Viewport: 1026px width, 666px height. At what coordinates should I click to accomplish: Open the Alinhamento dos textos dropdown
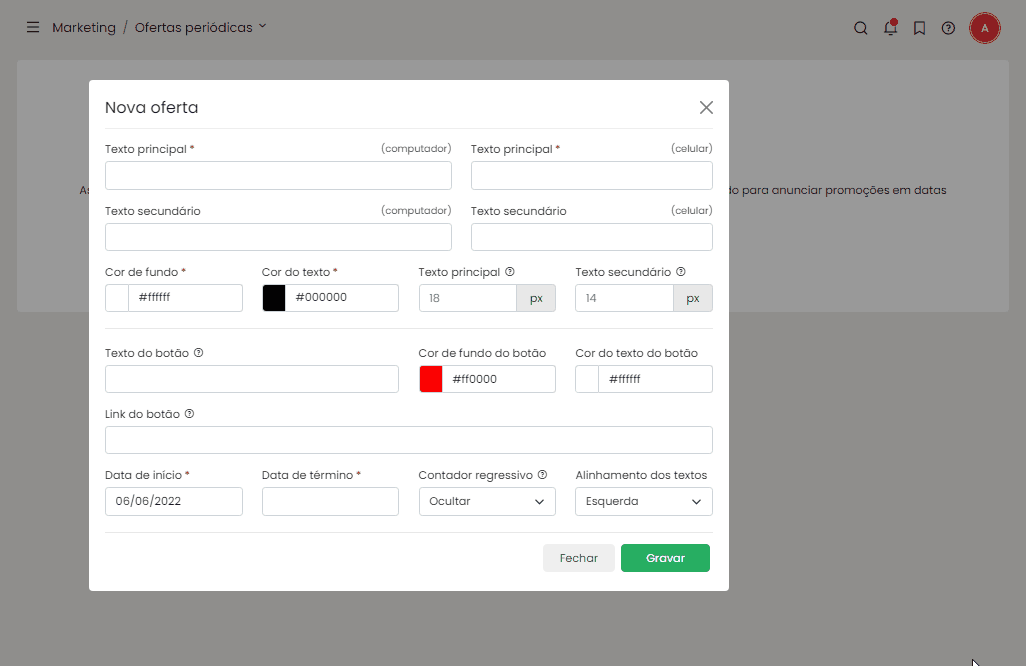pos(643,501)
